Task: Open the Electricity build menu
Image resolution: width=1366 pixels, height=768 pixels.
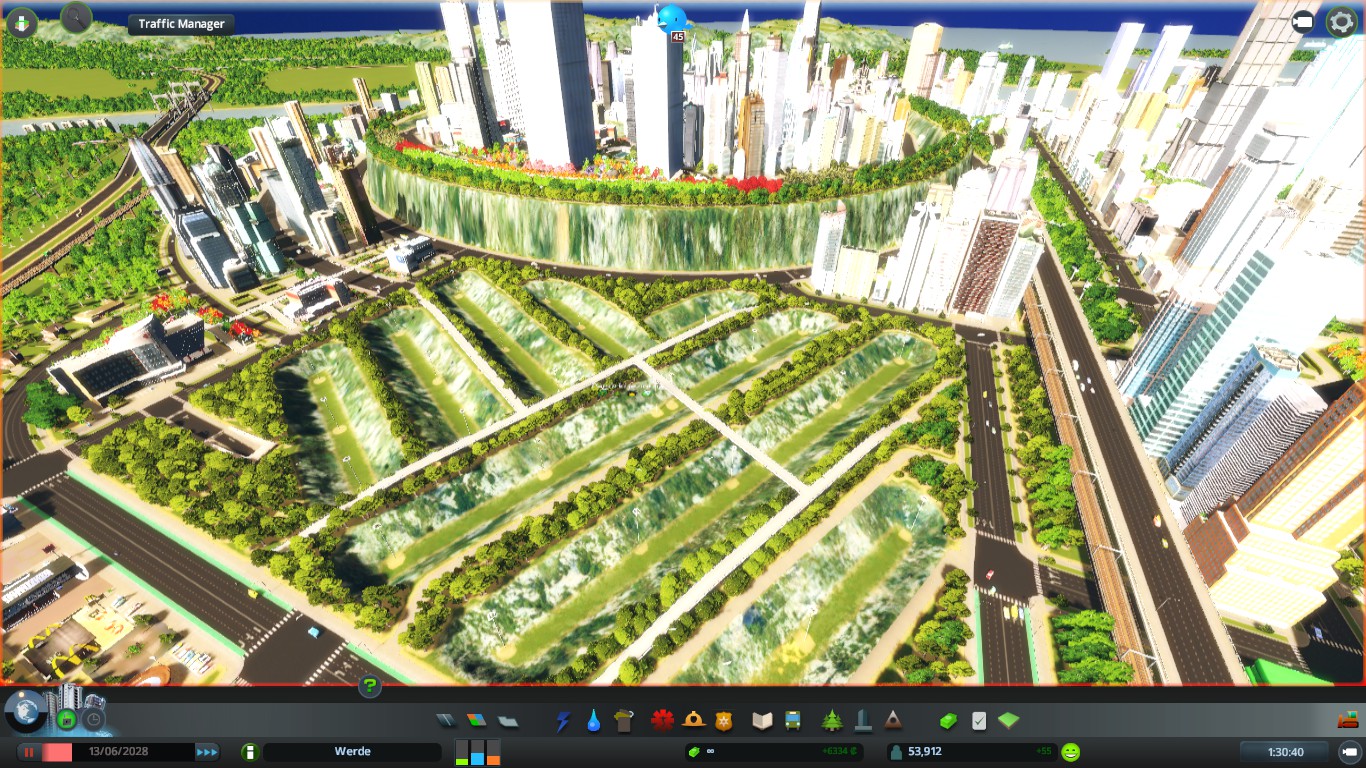Action: (x=563, y=720)
